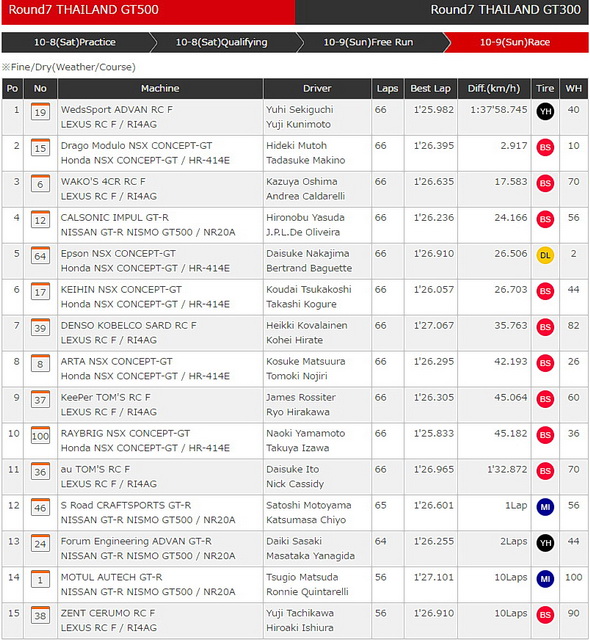
Task: Click the YH tire icon for WedsSport ADVAN
Action: pos(545,111)
